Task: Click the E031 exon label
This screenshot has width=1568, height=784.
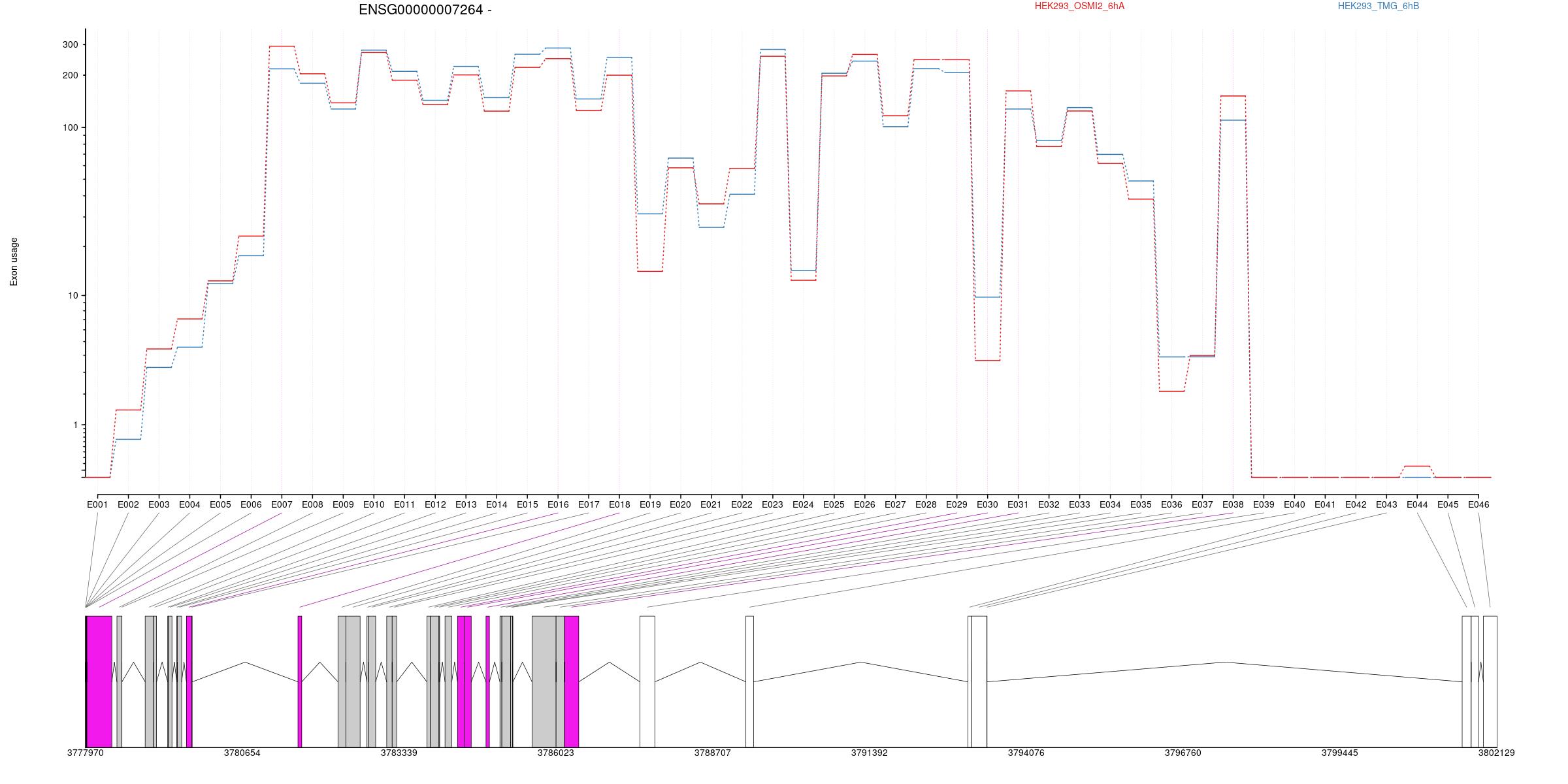Action: point(1018,504)
